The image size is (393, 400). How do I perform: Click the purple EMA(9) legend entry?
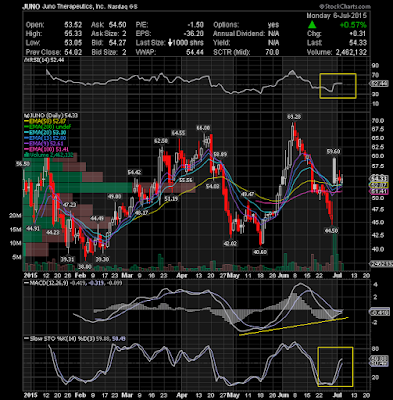(44, 144)
